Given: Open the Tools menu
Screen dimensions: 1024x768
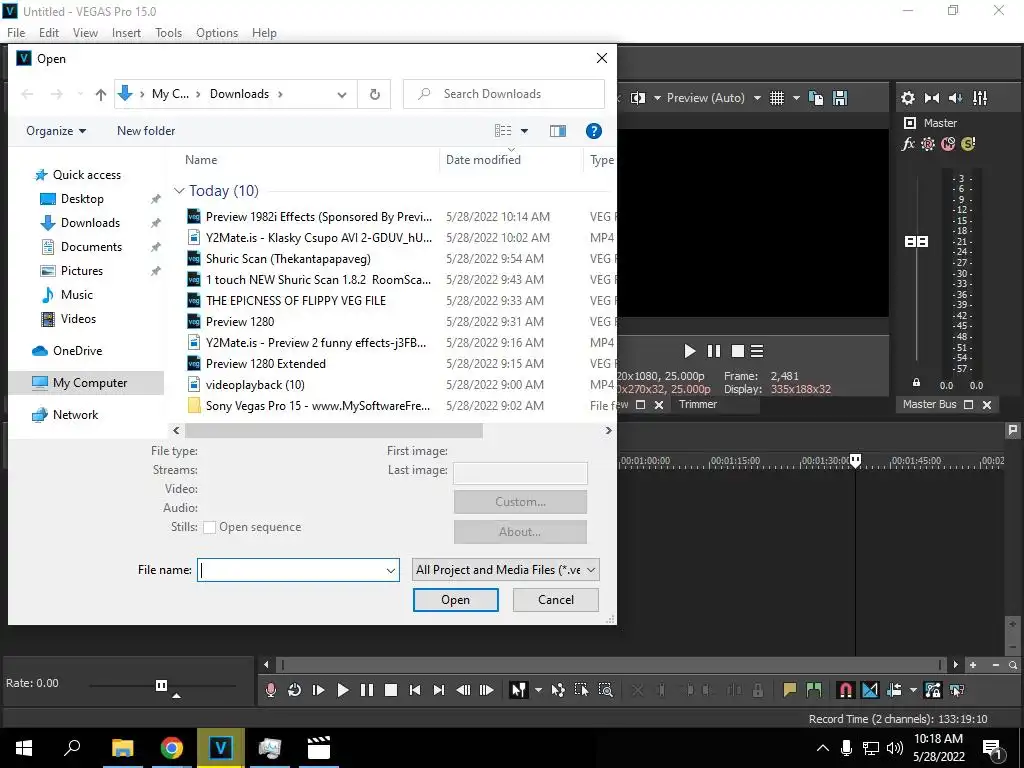Looking at the screenshot, I should [168, 33].
